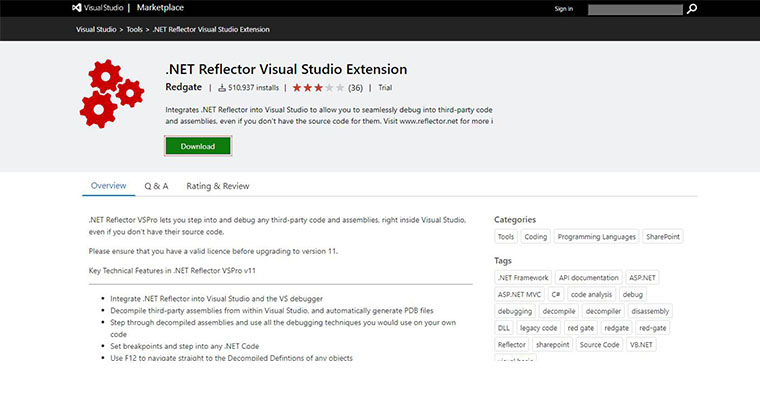Click the decompiler tag
This screenshot has height=400, width=760.
click(x=603, y=311)
